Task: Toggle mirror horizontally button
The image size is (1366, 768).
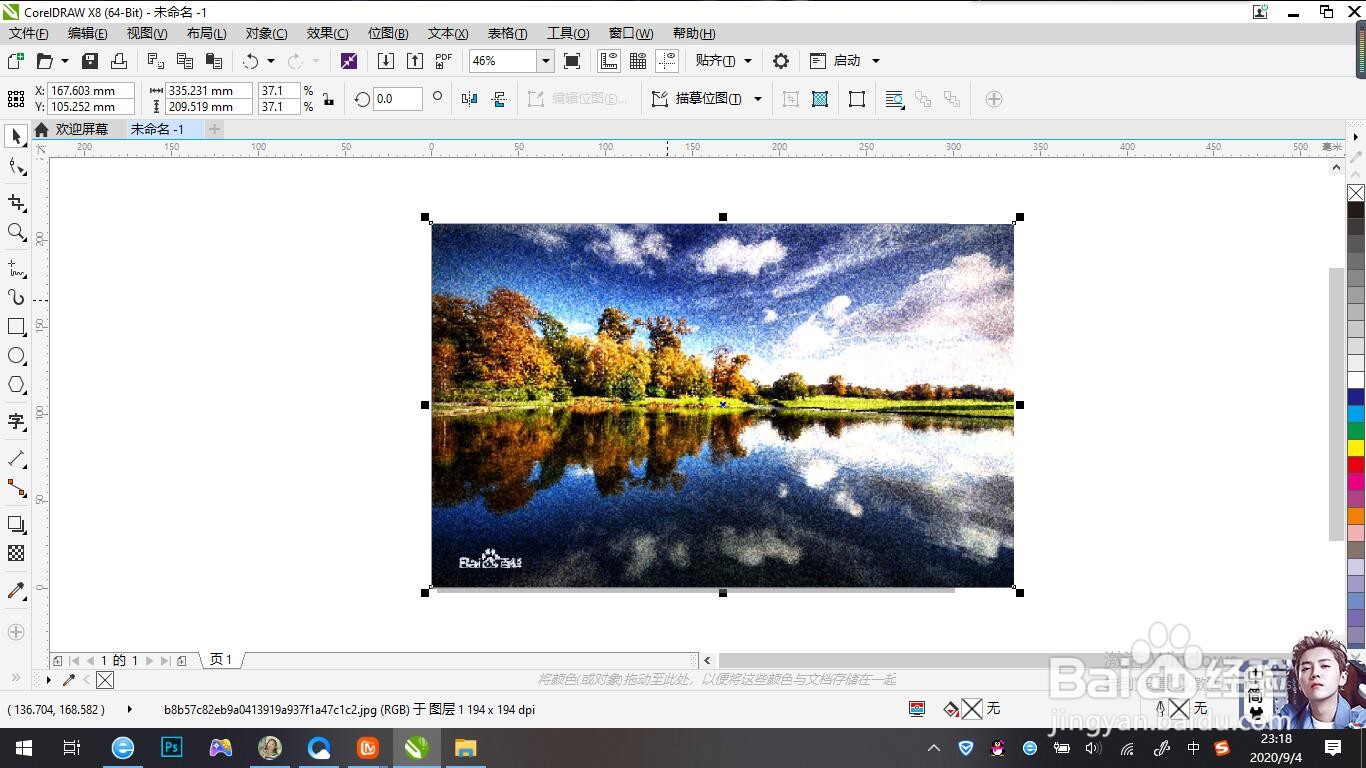Action: [470, 99]
